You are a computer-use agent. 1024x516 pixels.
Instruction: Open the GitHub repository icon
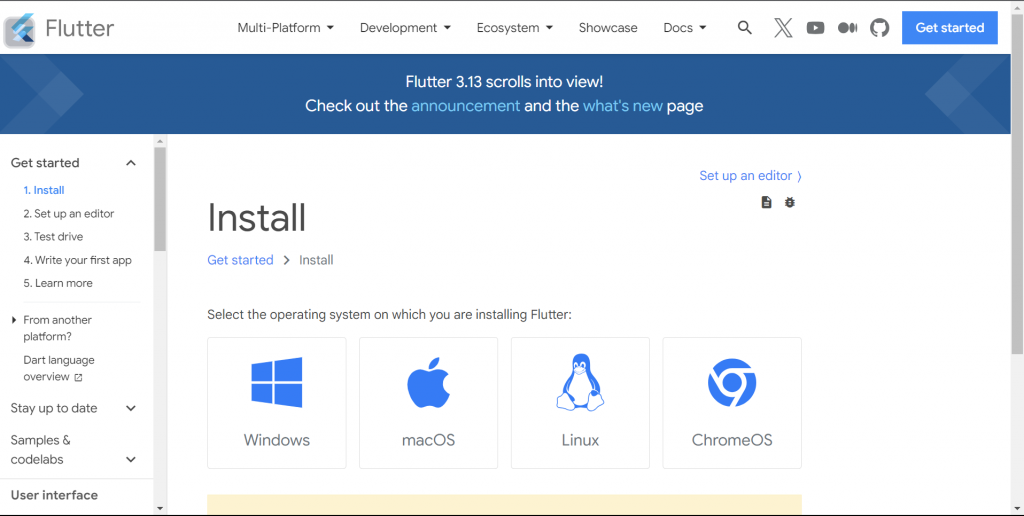pyautogui.click(x=880, y=27)
